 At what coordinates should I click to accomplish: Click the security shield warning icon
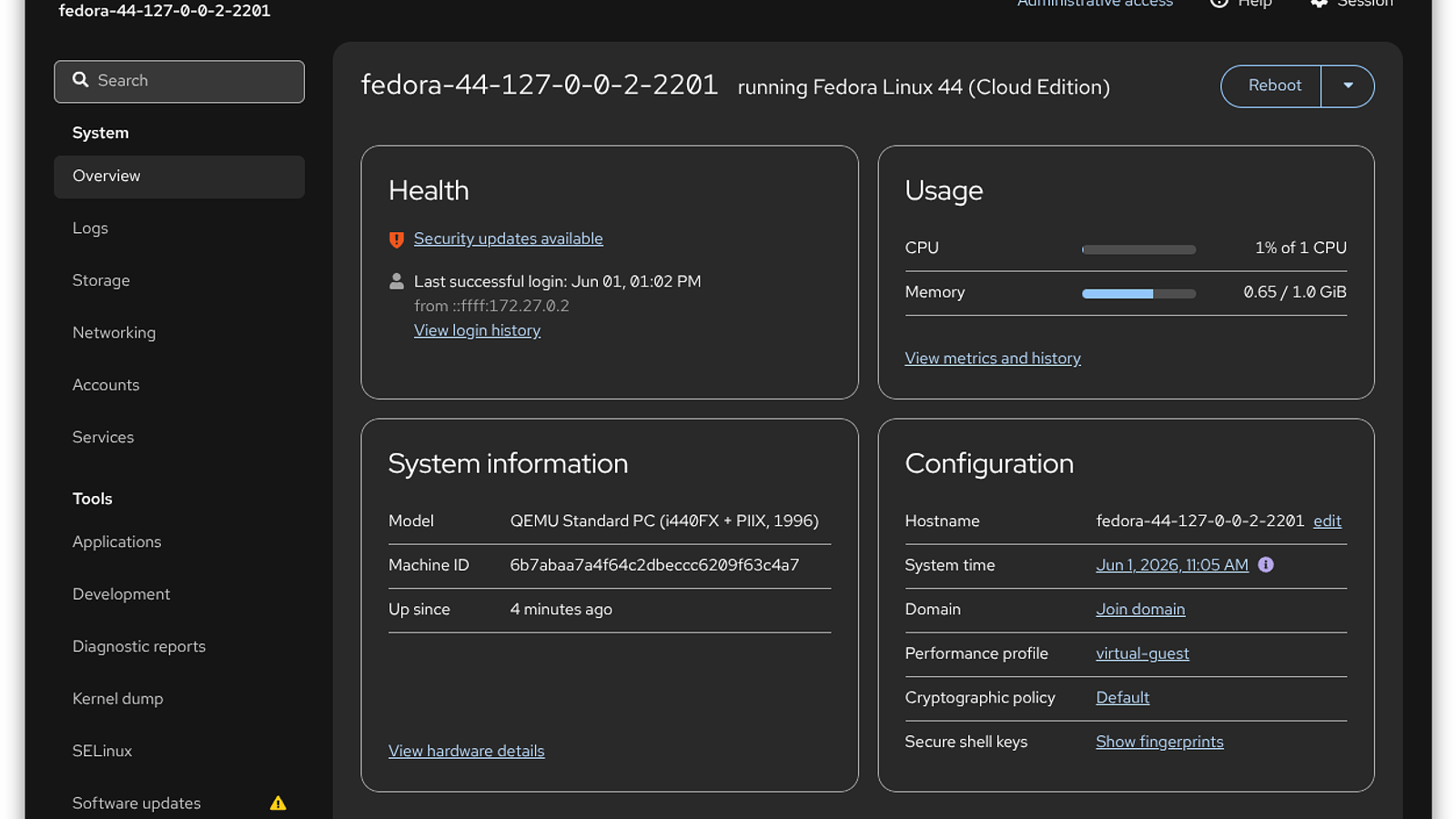tap(397, 239)
